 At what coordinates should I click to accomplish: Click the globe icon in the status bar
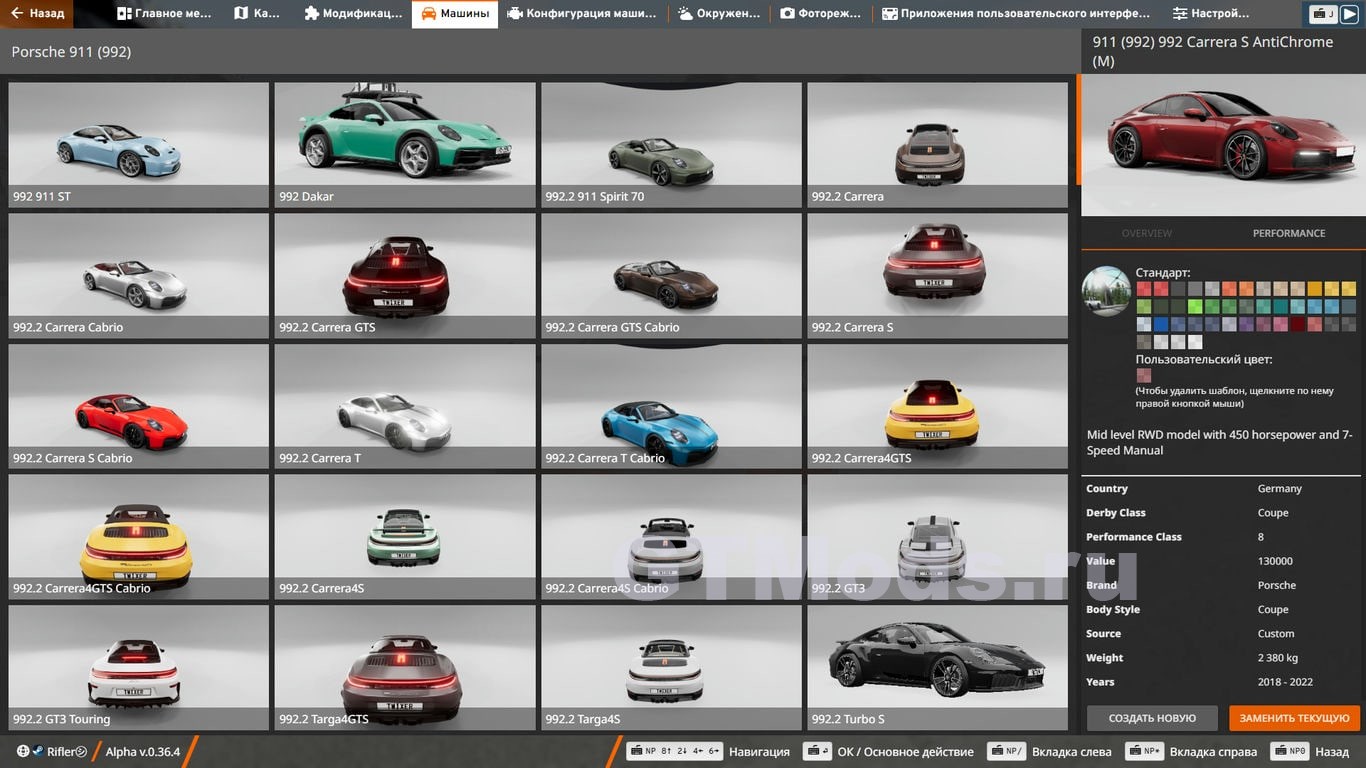(x=23, y=752)
